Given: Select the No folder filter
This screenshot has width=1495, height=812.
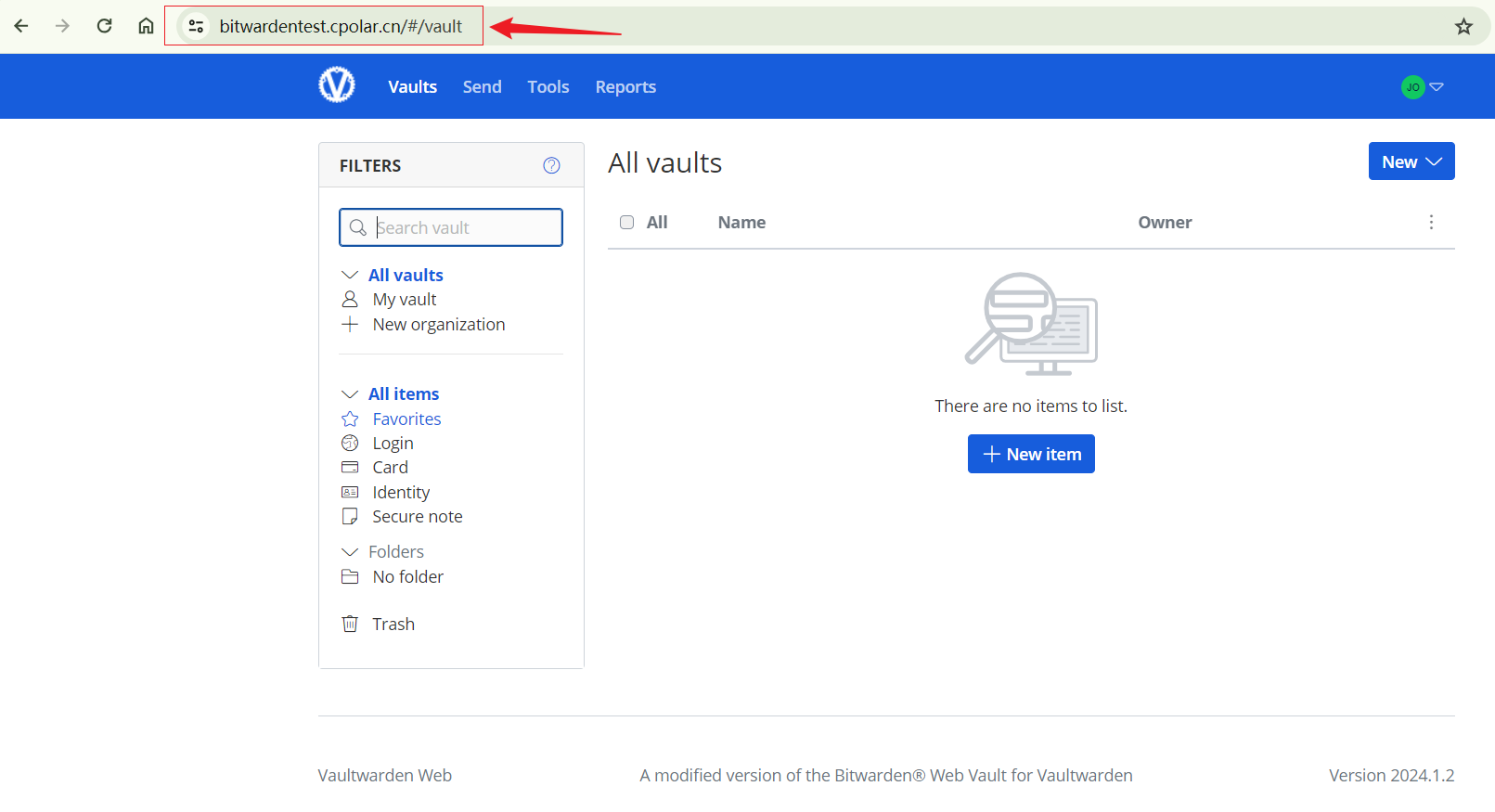Looking at the screenshot, I should pyautogui.click(x=408, y=576).
